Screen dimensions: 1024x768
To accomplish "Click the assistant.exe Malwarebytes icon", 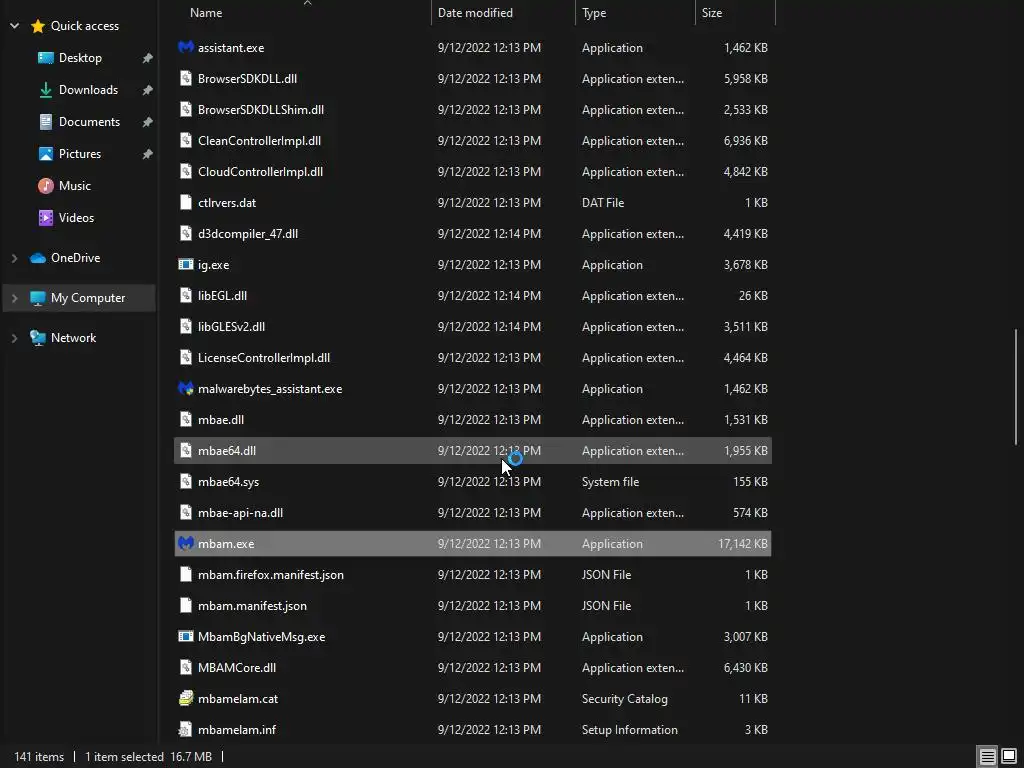I will 186,47.
